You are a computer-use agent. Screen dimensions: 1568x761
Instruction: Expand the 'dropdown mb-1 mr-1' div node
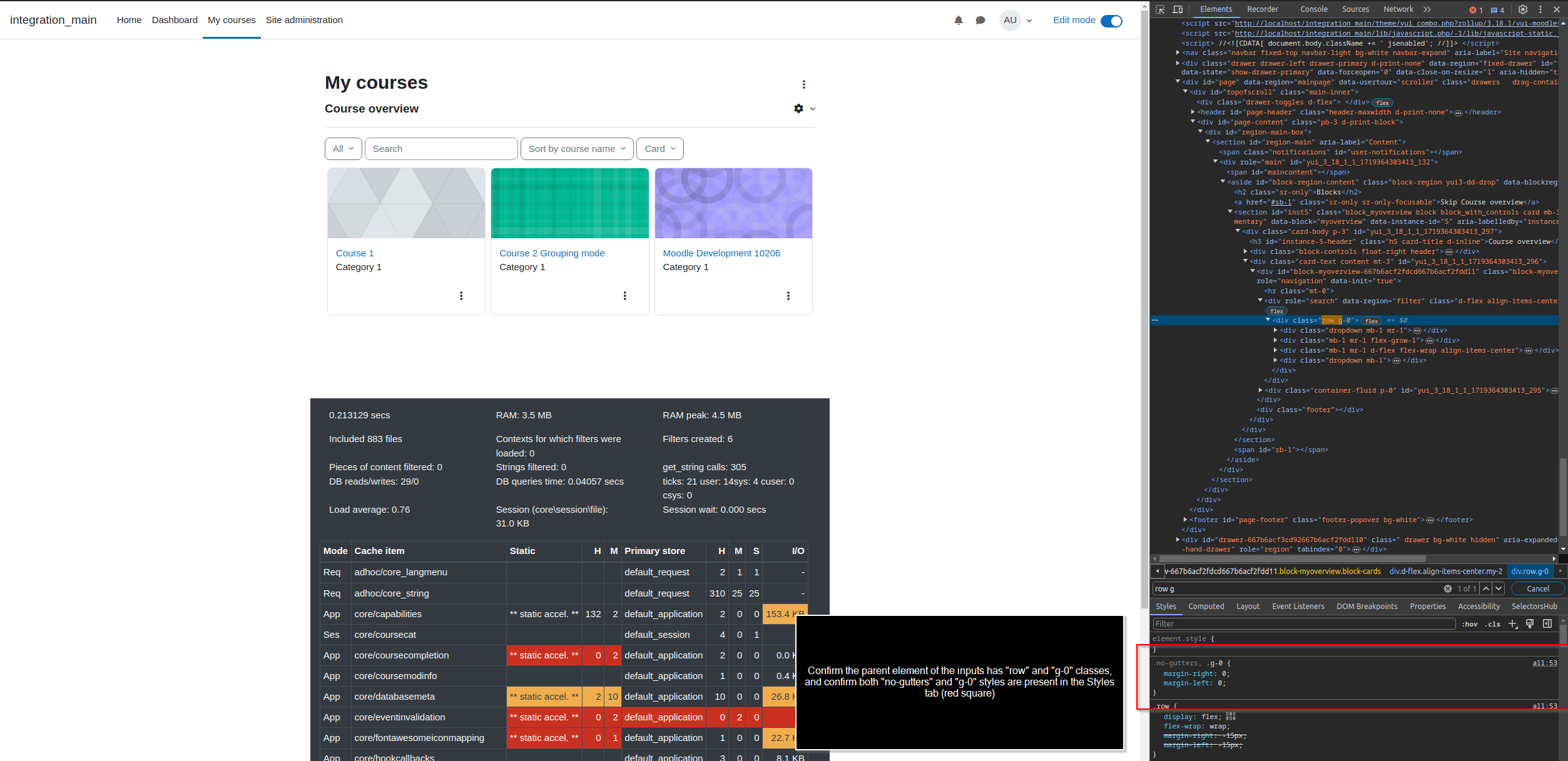(1275, 330)
